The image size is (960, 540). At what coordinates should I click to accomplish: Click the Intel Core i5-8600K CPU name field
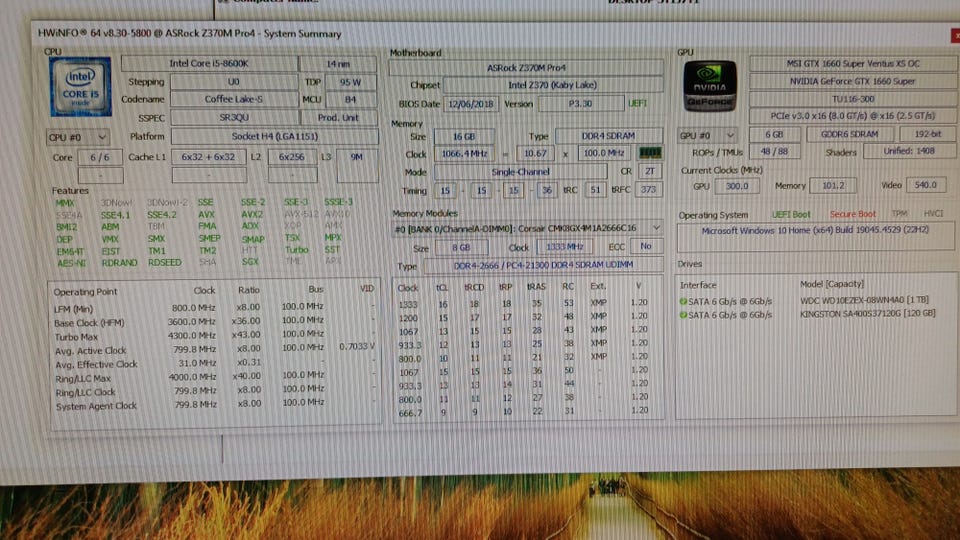tap(209, 64)
